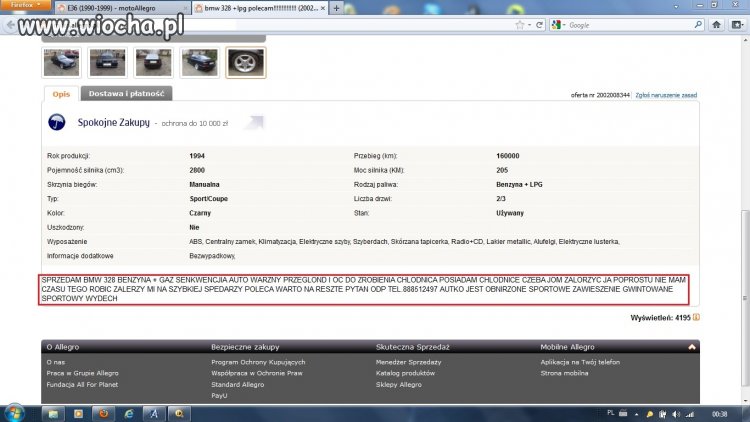Go to the Firefox home page

pos(716,25)
